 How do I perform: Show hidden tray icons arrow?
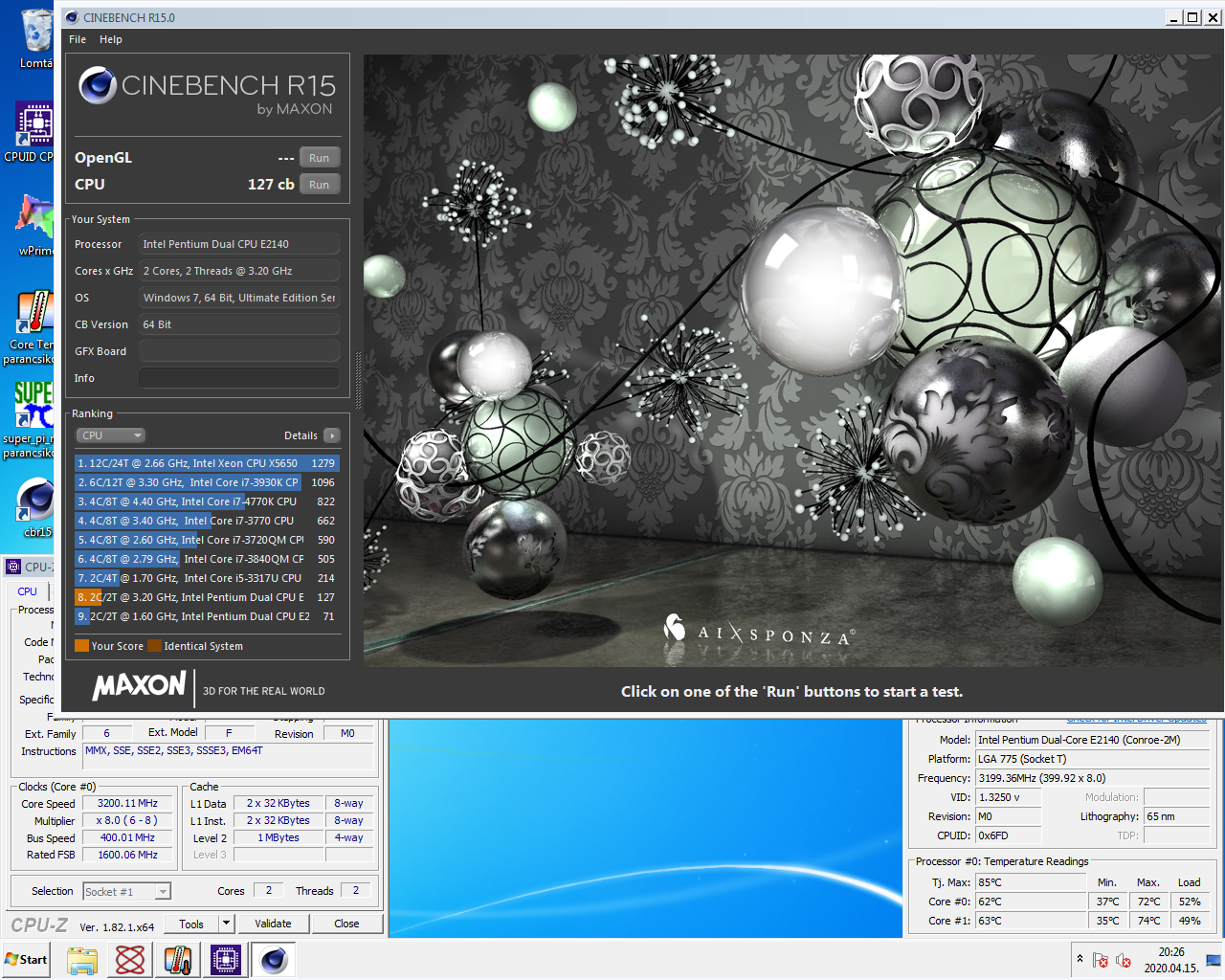pos(1080,959)
